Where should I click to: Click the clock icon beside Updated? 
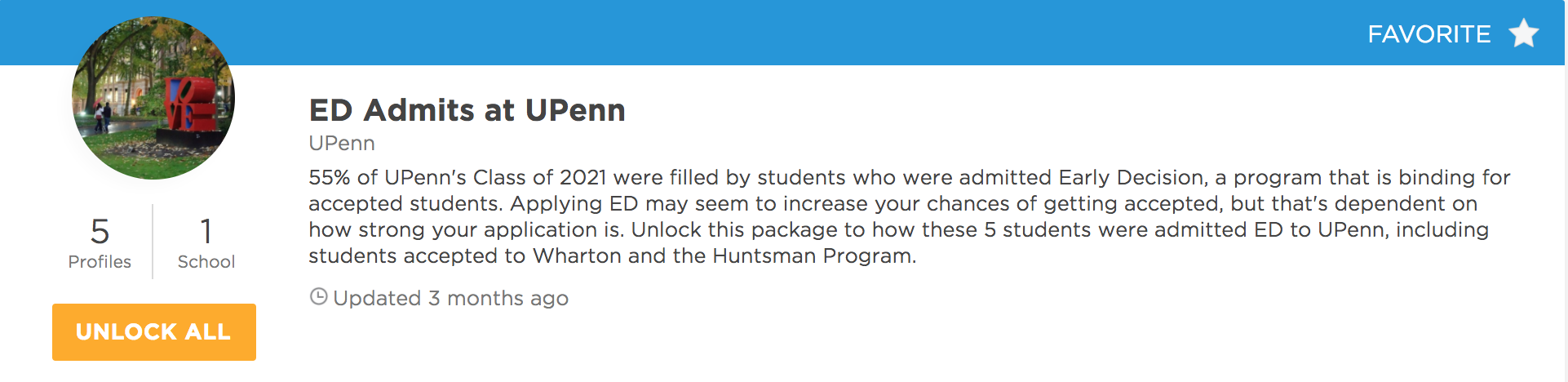[319, 296]
